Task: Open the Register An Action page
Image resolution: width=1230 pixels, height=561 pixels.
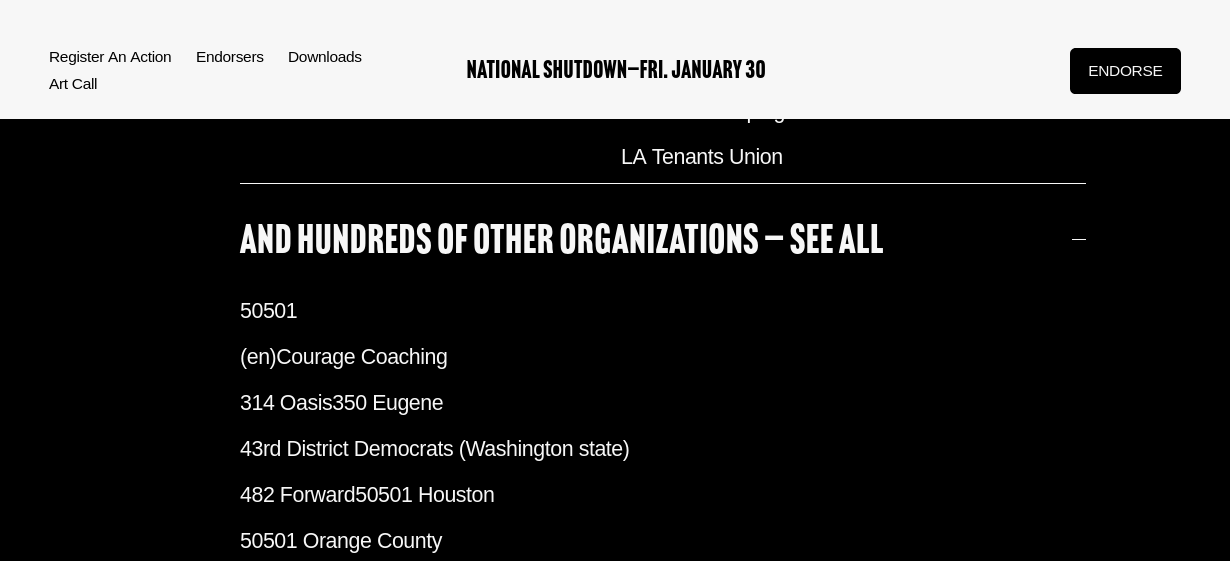Action: click(x=110, y=57)
